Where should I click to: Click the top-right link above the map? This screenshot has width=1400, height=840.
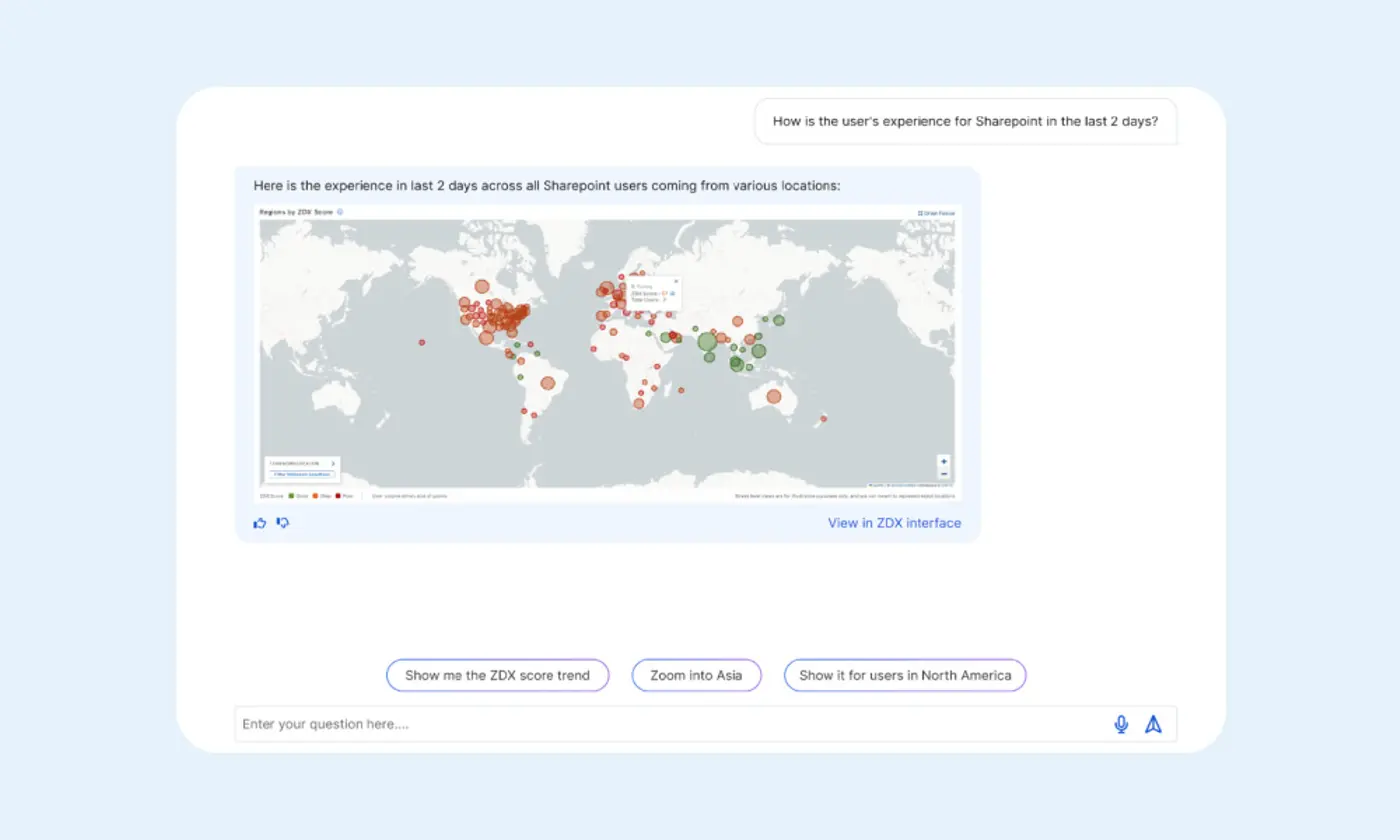pyautogui.click(x=938, y=213)
